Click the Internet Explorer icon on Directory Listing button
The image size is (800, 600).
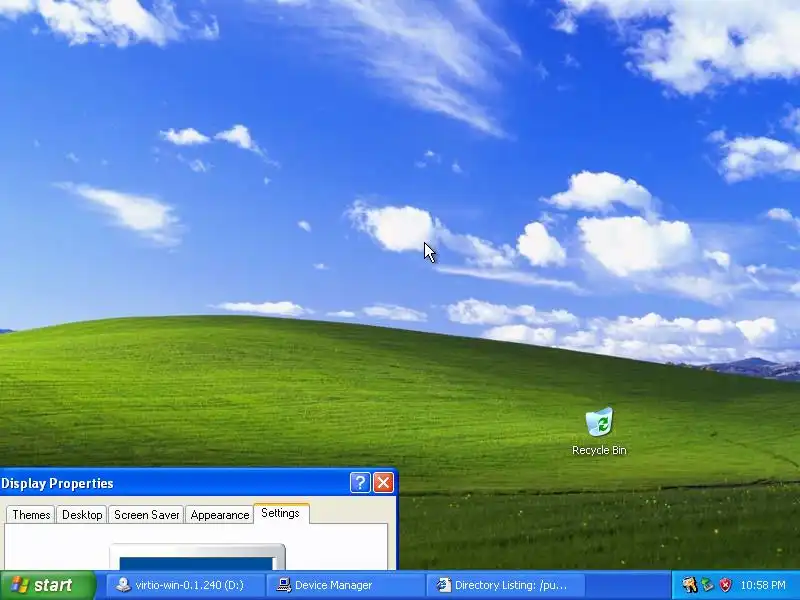click(x=444, y=585)
